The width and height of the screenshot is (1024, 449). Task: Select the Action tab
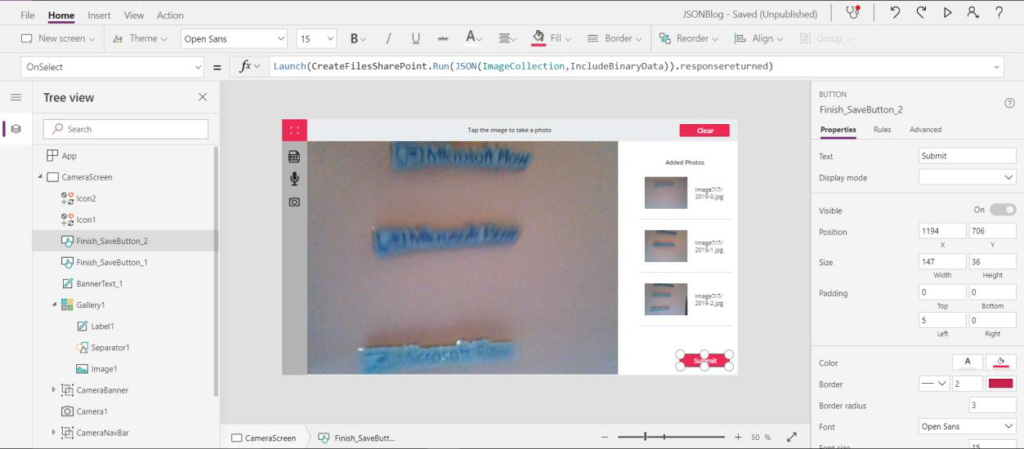click(170, 15)
